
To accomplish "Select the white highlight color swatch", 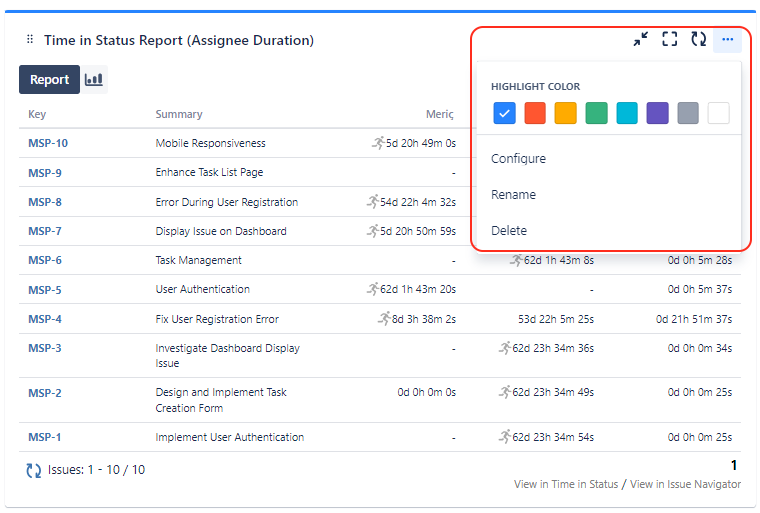I will coord(718,113).
